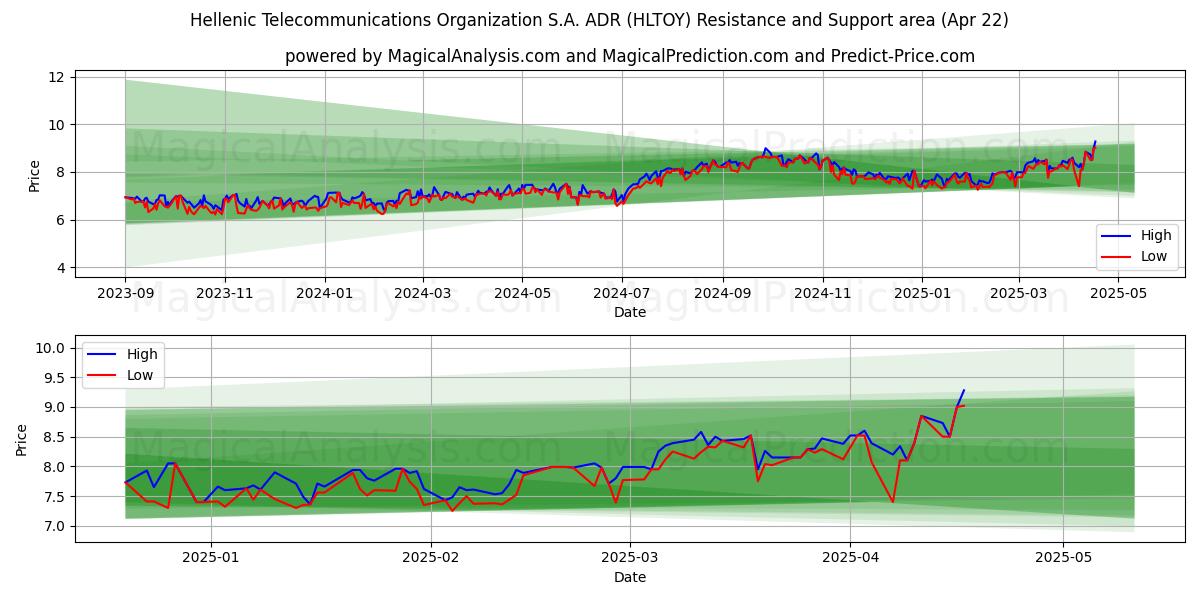Image resolution: width=1200 pixels, height=600 pixels.
Task: Click the lower chart y-axis value 7.5
Action: (55, 497)
